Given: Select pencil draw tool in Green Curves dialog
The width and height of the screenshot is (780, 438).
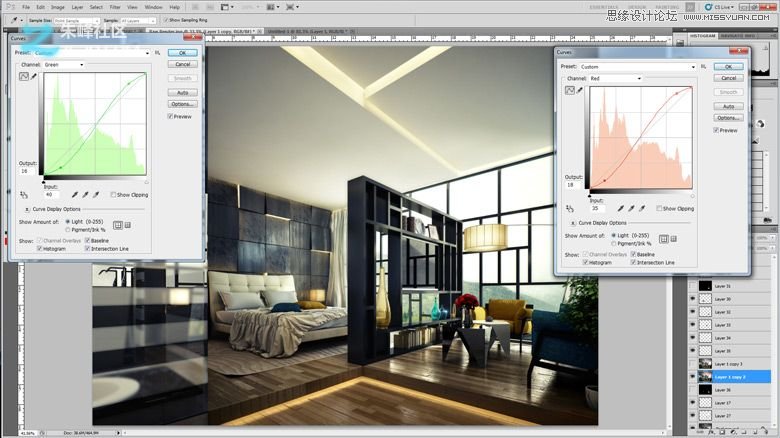Looking at the screenshot, I should coord(34,77).
